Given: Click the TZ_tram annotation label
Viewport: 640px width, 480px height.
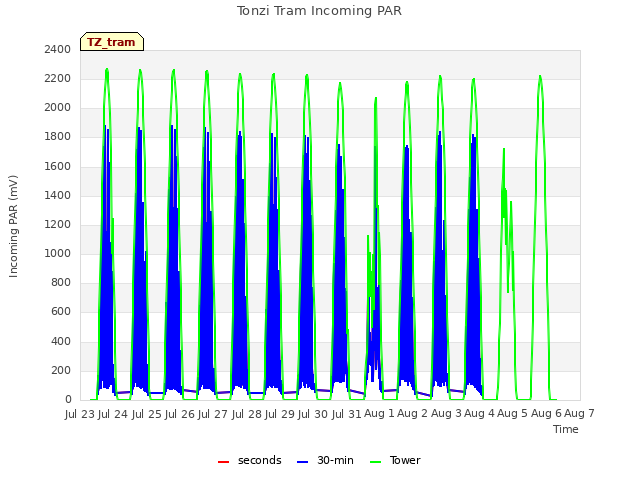Looking at the screenshot, I should pyautogui.click(x=111, y=42).
